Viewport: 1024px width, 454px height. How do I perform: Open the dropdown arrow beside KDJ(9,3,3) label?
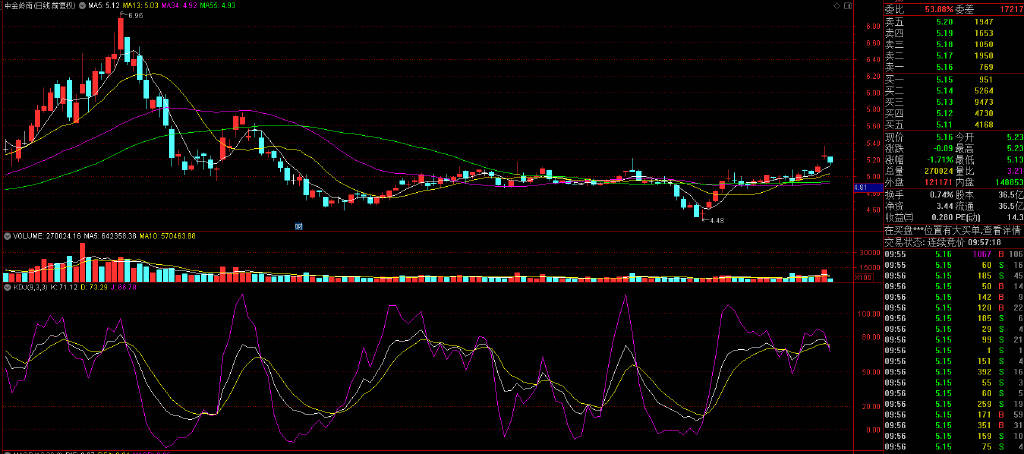coord(7,287)
